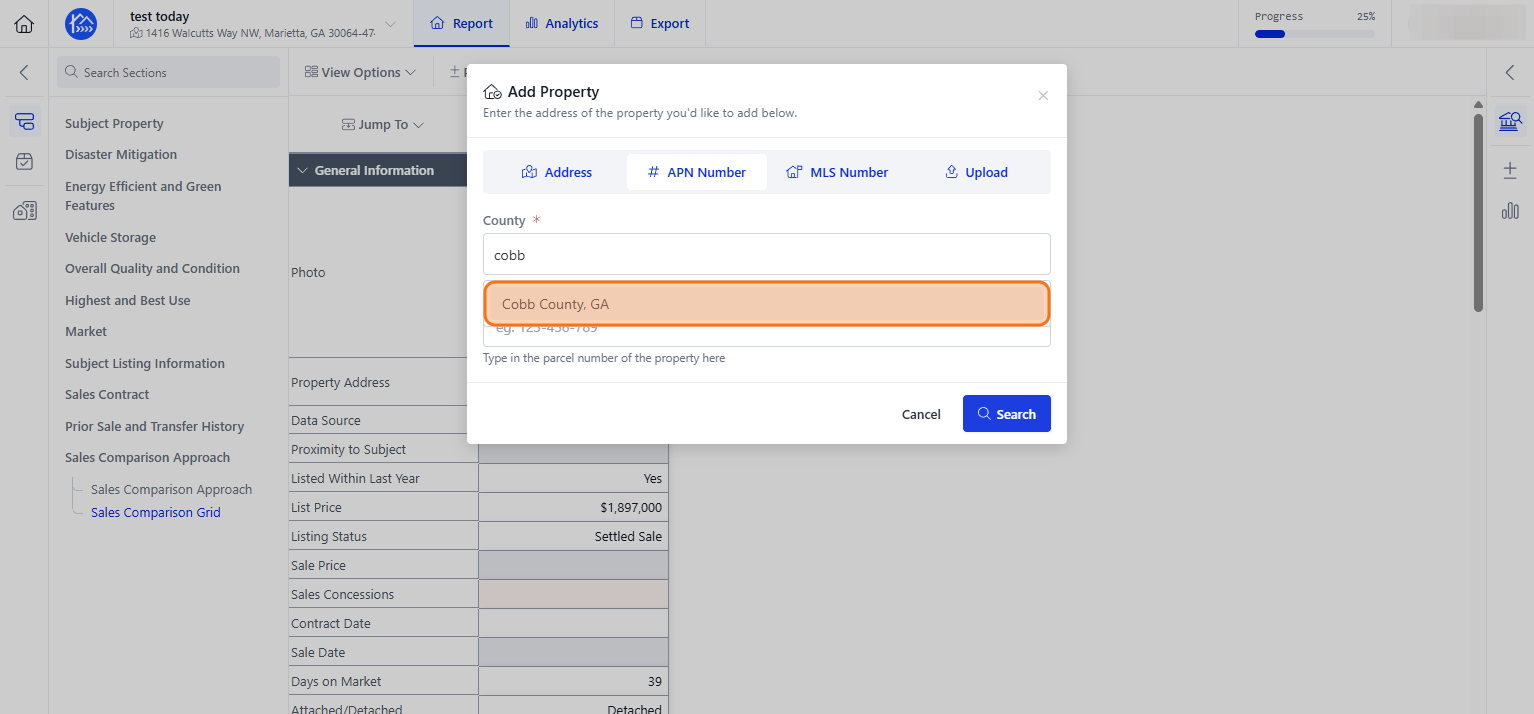Image resolution: width=1534 pixels, height=714 pixels.
Task: Select the Cobb County, GA suggestion
Action: pyautogui.click(x=767, y=304)
